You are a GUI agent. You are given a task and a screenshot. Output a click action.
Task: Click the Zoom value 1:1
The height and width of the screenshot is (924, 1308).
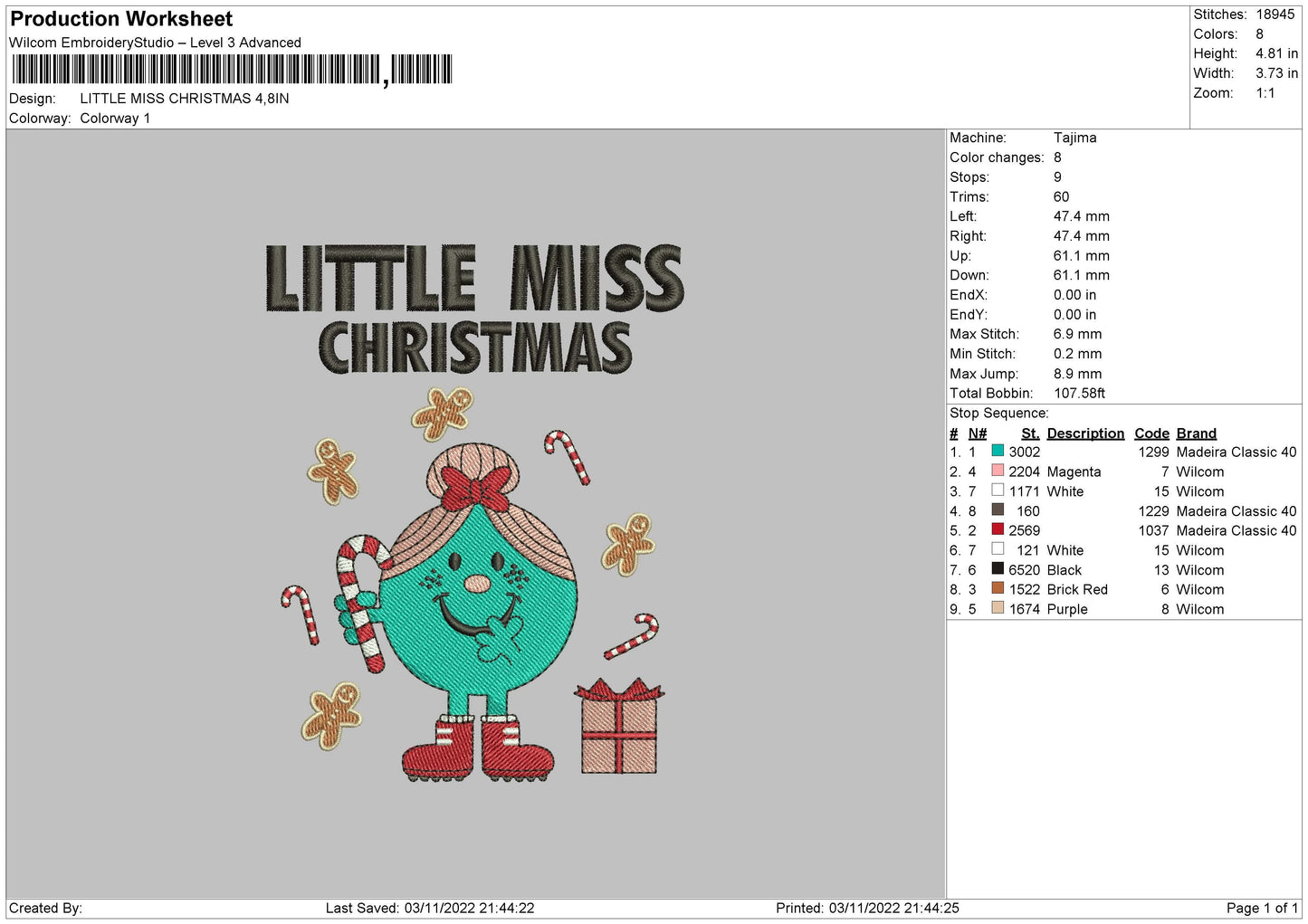coord(1265,93)
